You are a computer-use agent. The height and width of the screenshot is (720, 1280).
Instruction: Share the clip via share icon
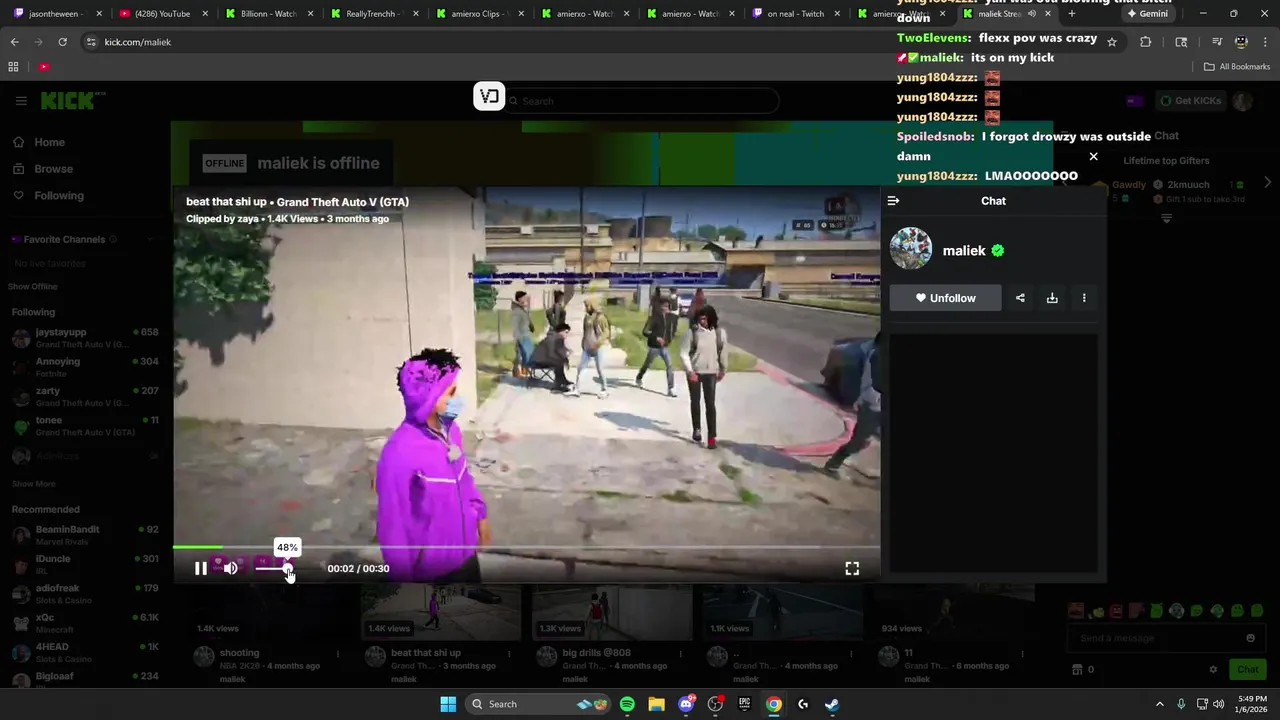[x=1020, y=298]
